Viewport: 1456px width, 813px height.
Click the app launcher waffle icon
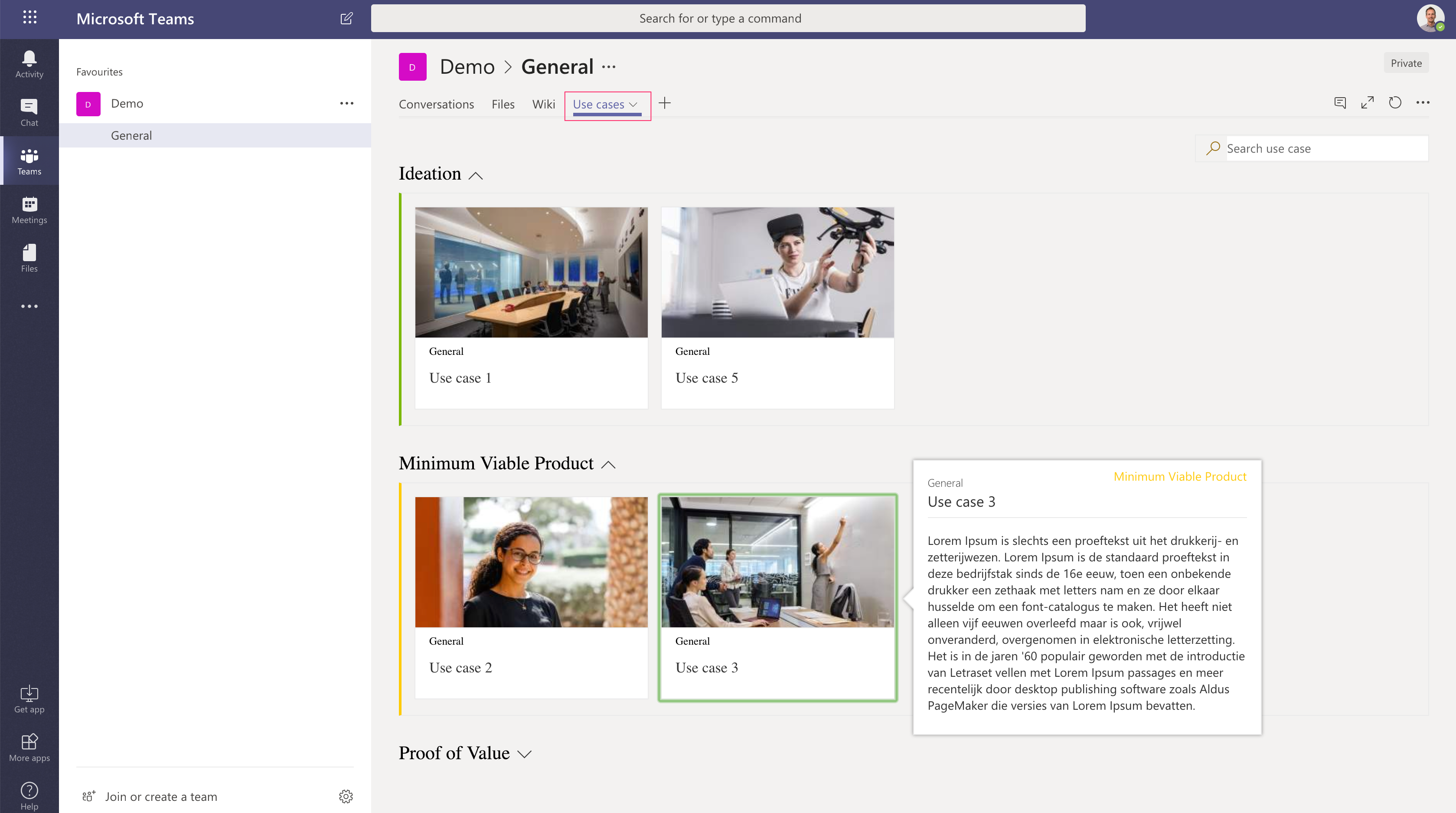(29, 17)
